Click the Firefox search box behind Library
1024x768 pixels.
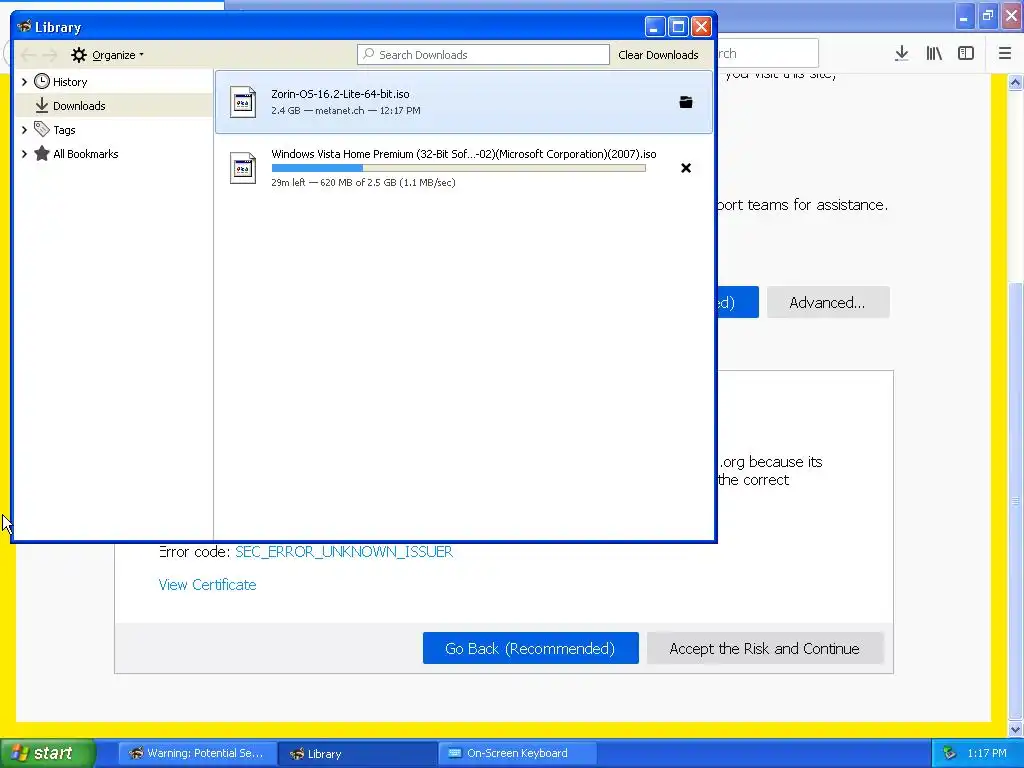tap(767, 54)
